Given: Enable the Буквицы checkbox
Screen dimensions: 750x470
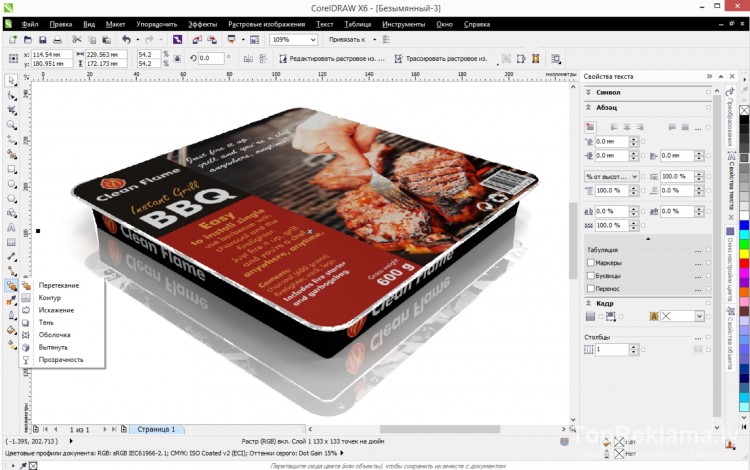Looking at the screenshot, I should tap(591, 275).
